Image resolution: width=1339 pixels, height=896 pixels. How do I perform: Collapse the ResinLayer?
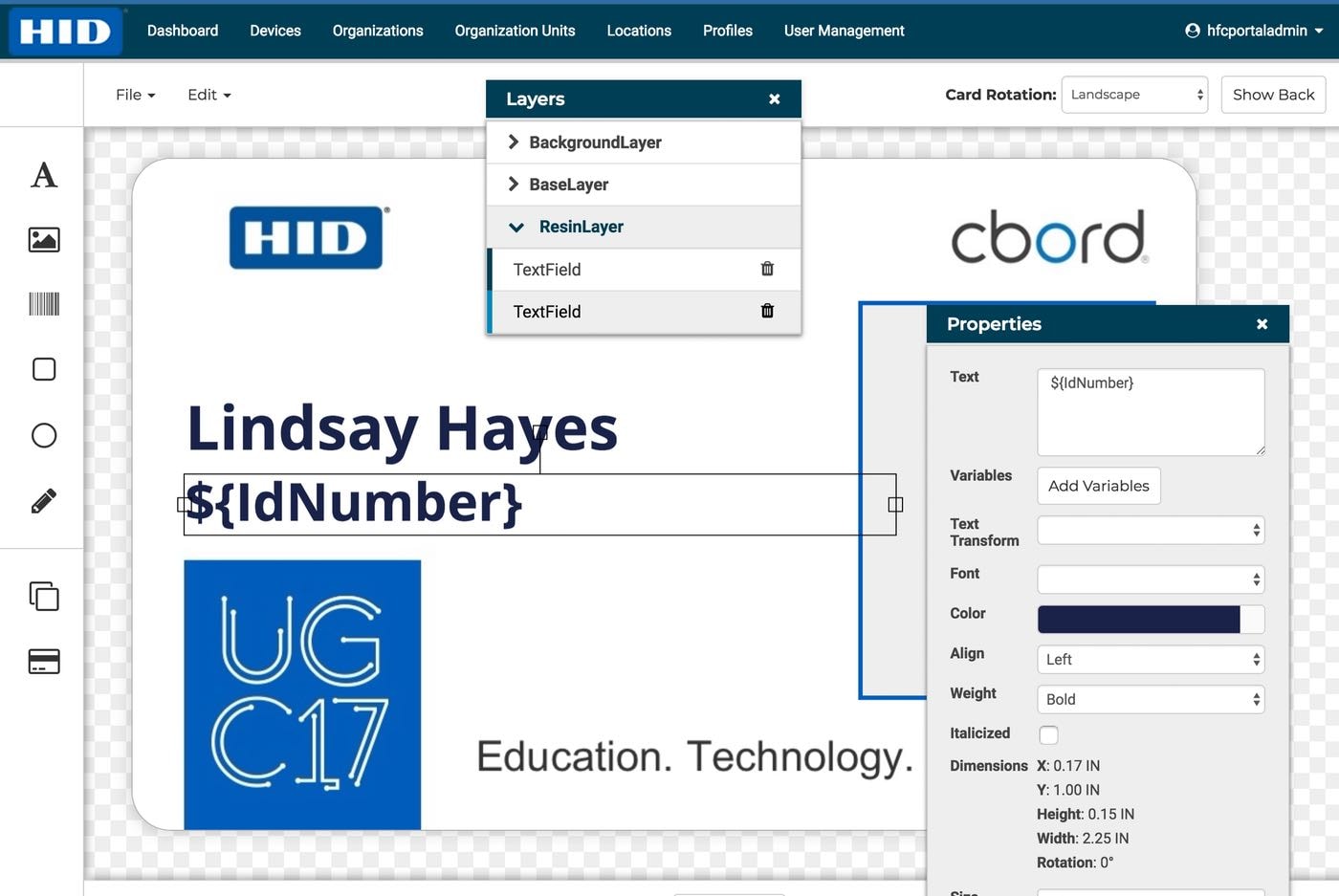point(516,227)
